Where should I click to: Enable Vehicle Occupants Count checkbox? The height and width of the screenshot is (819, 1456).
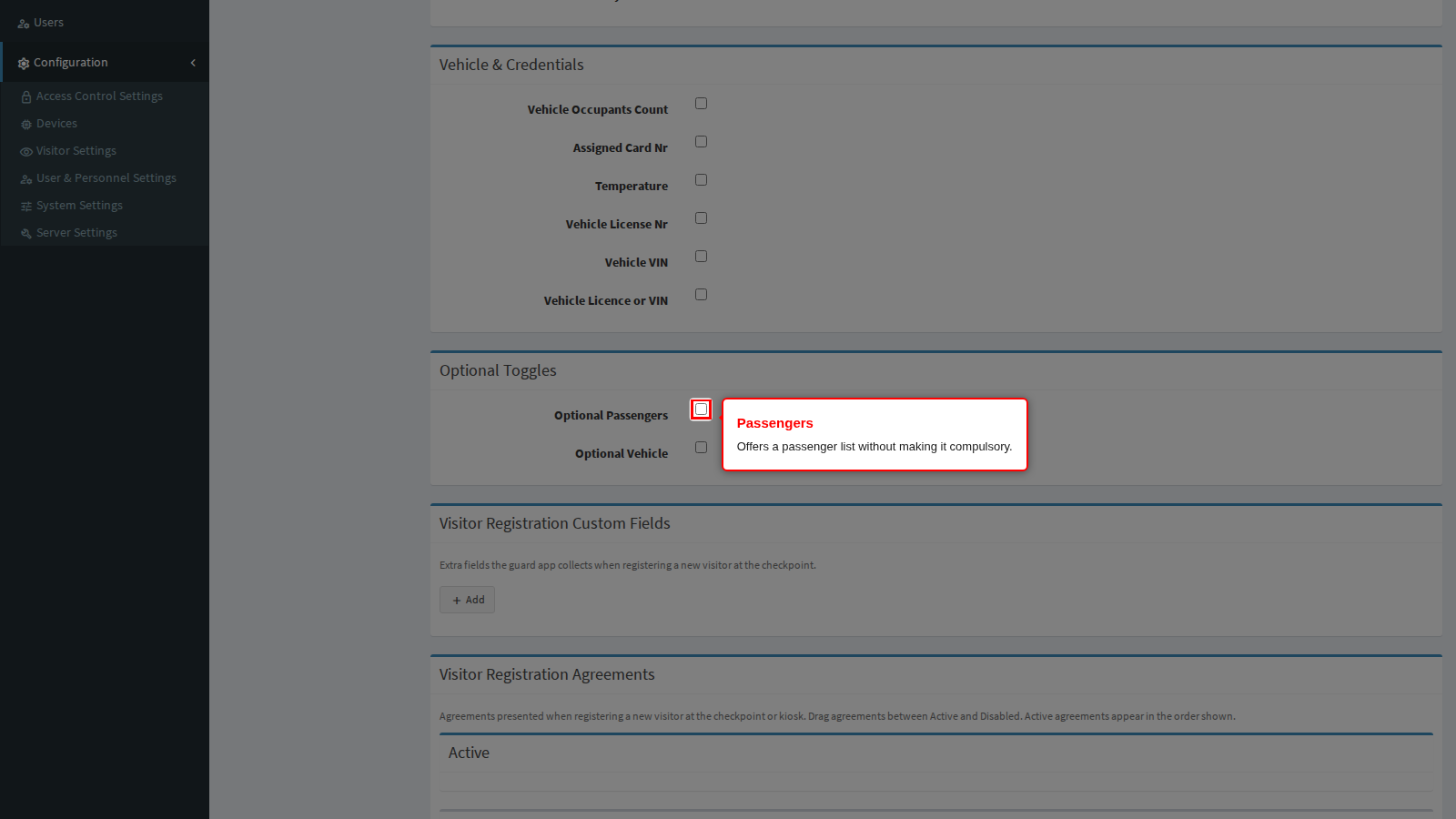point(701,104)
